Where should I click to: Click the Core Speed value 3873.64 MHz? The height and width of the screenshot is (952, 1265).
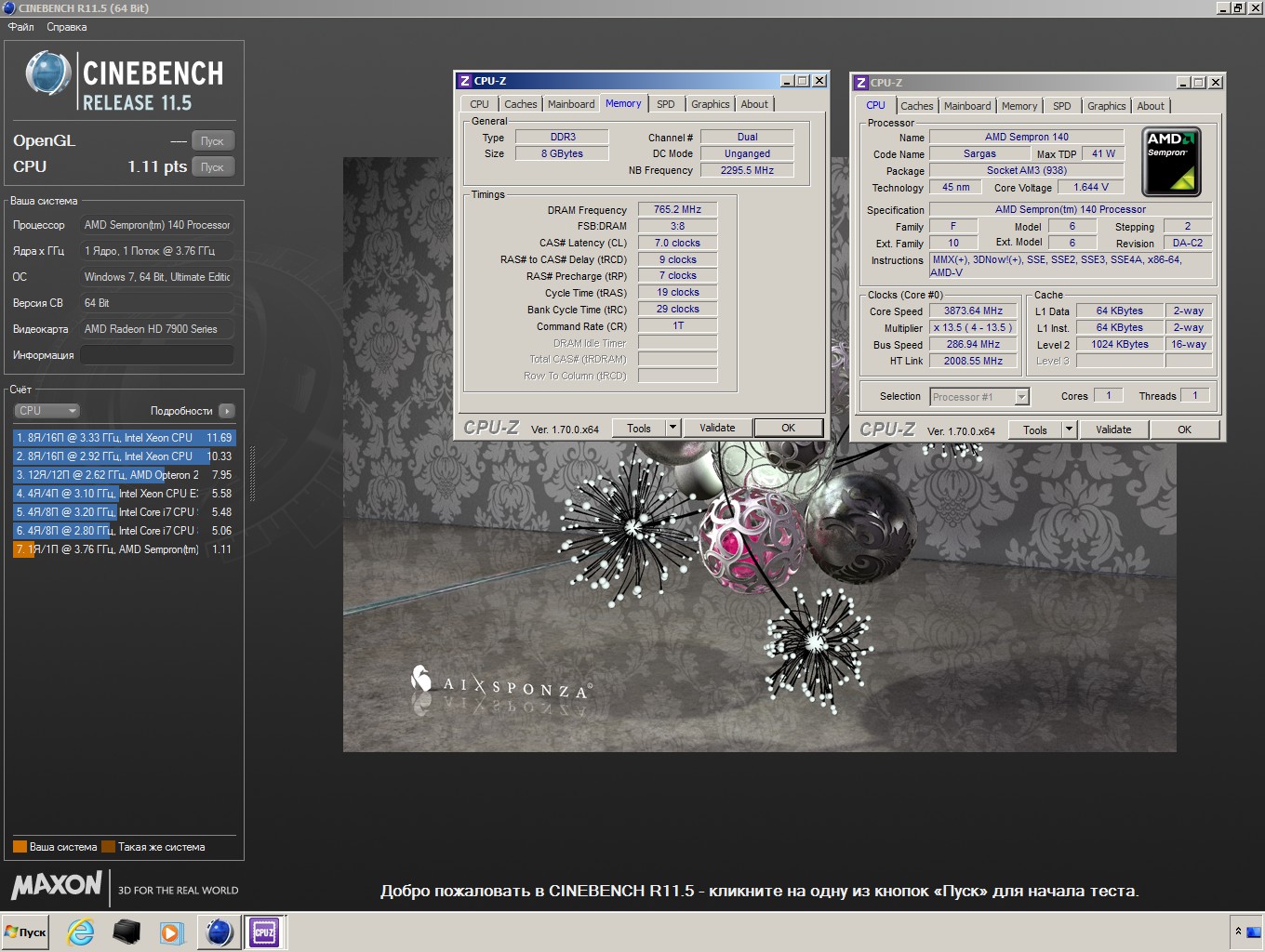973,311
